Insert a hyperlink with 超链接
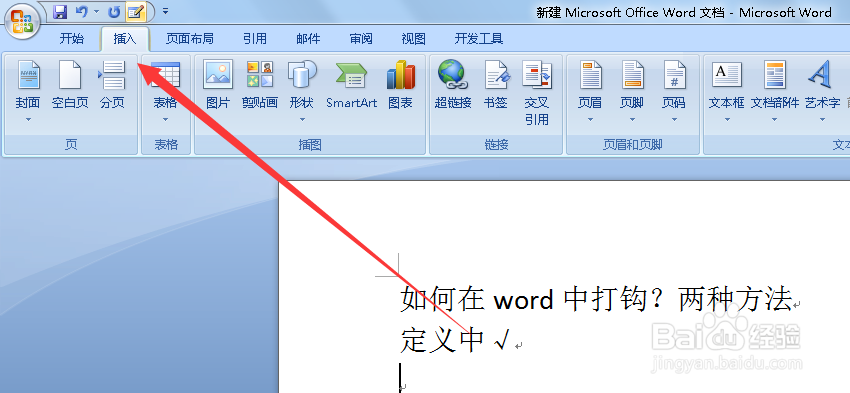Viewport: 850px width, 393px height. pos(453,84)
